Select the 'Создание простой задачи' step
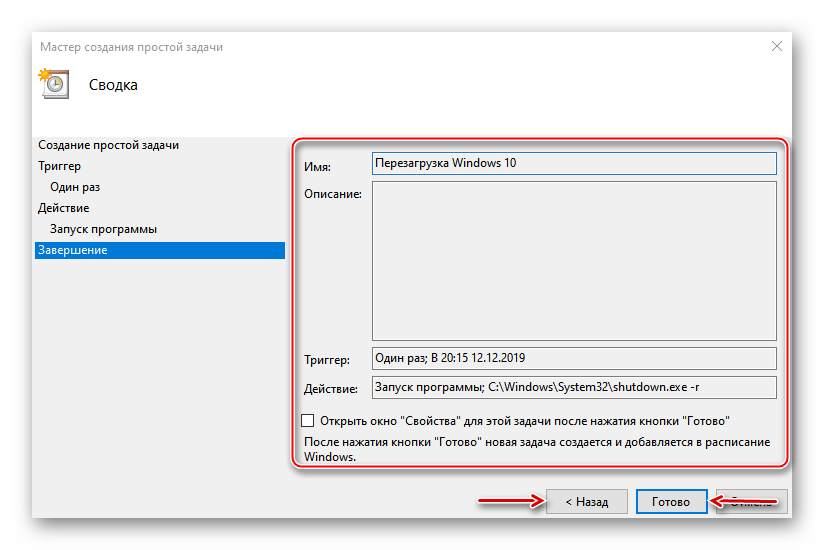Screen dimensions: 824x550 tap(108, 145)
